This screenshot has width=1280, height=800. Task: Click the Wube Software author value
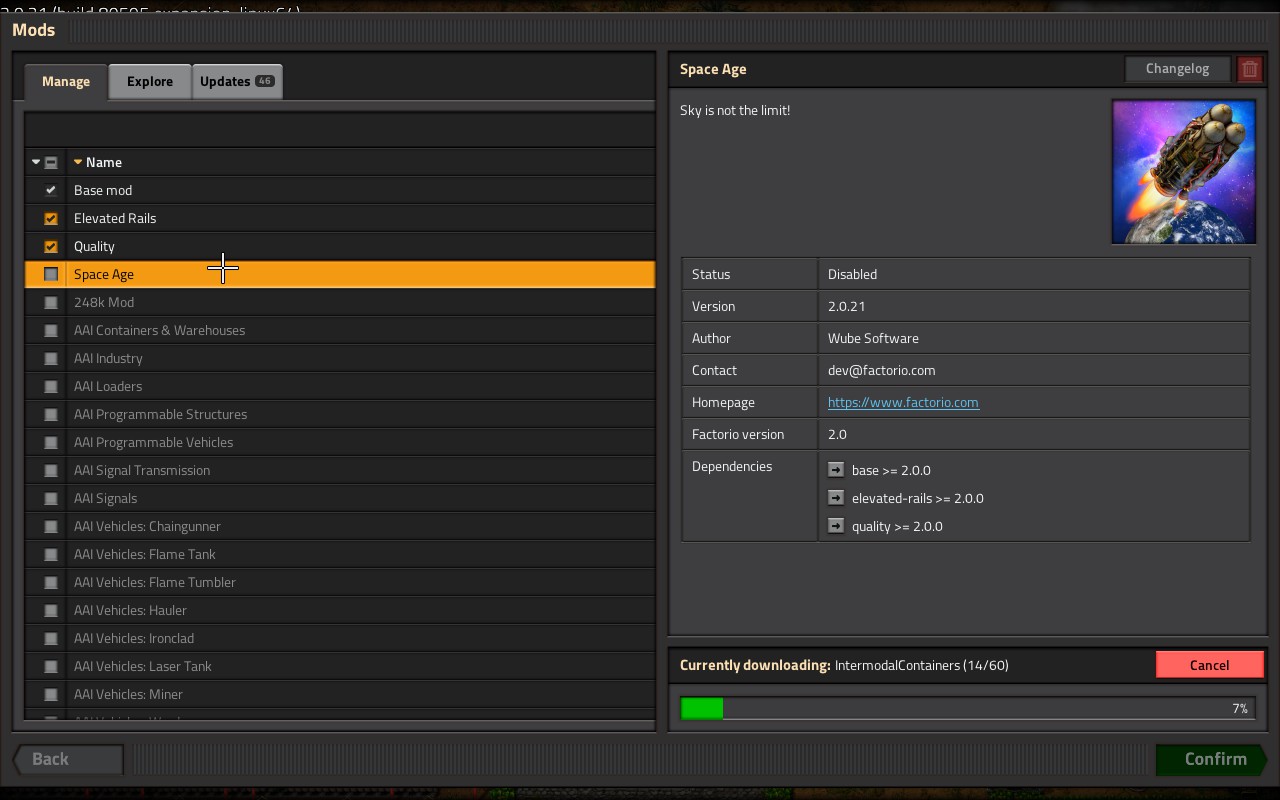(873, 338)
